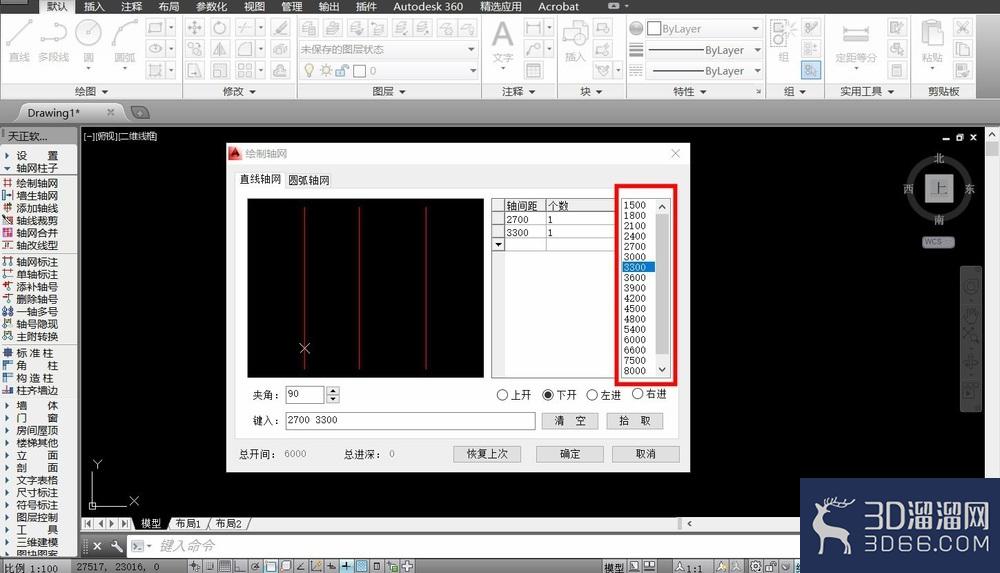The width and height of the screenshot is (1000, 573).
Task: Open the 未保存的图层状态 layer state dropdown
Action: click(x=388, y=49)
